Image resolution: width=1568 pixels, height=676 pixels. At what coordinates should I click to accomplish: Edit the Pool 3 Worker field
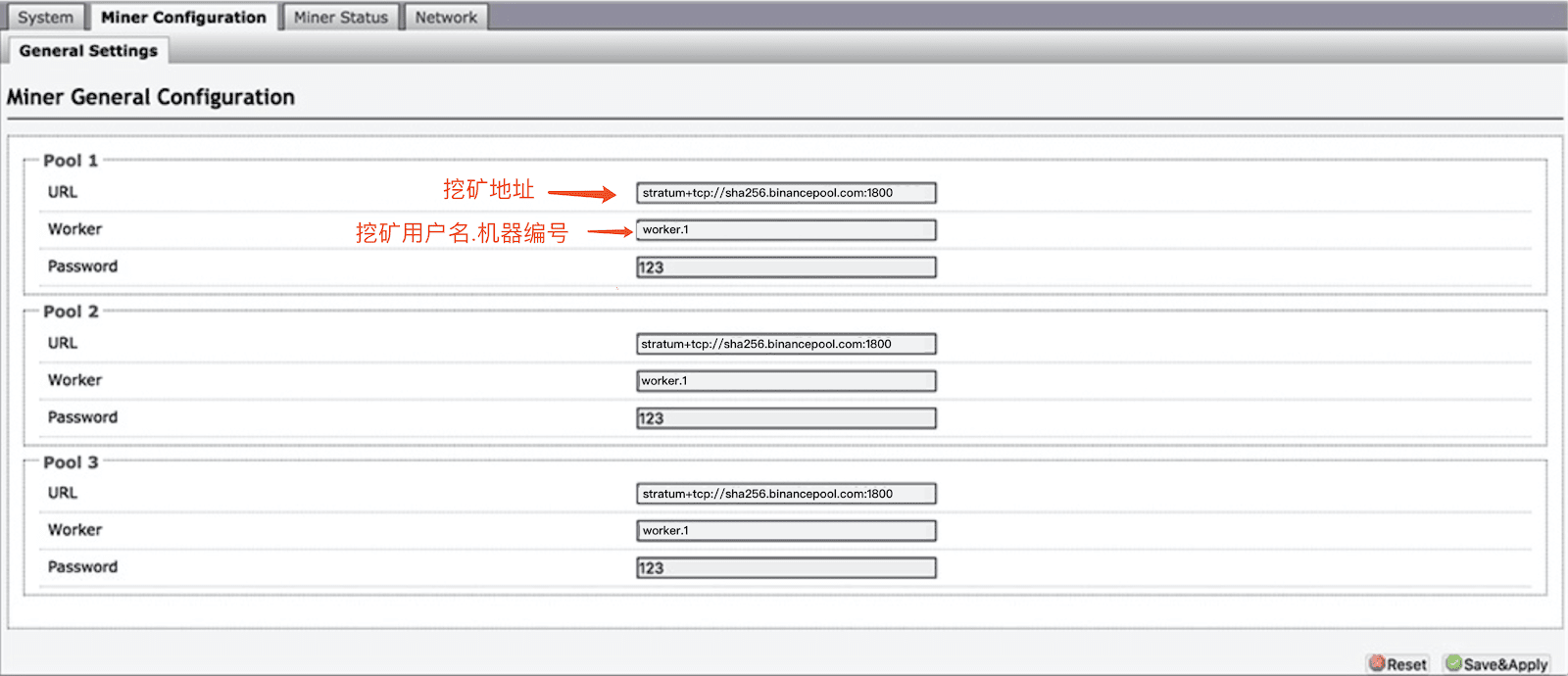pyautogui.click(x=786, y=531)
